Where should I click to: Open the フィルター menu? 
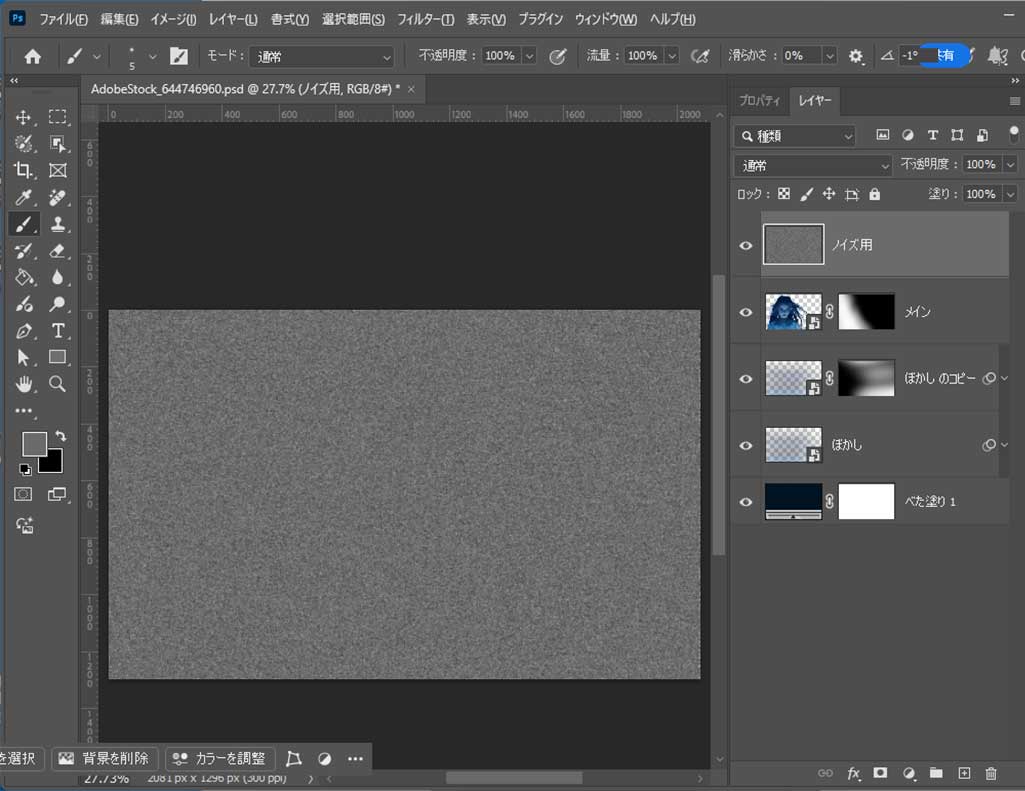point(425,20)
